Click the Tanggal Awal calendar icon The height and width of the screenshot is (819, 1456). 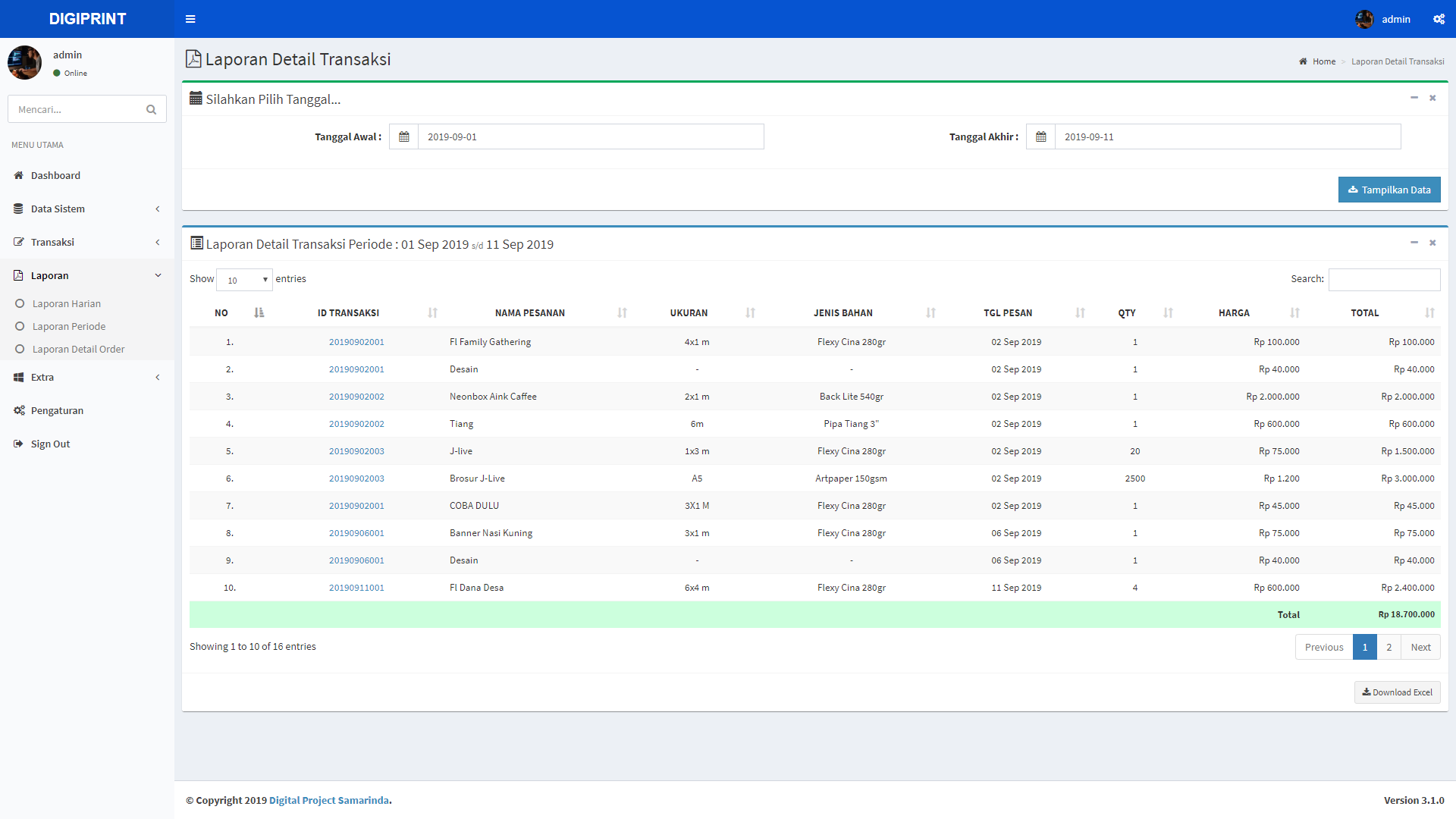pos(403,136)
